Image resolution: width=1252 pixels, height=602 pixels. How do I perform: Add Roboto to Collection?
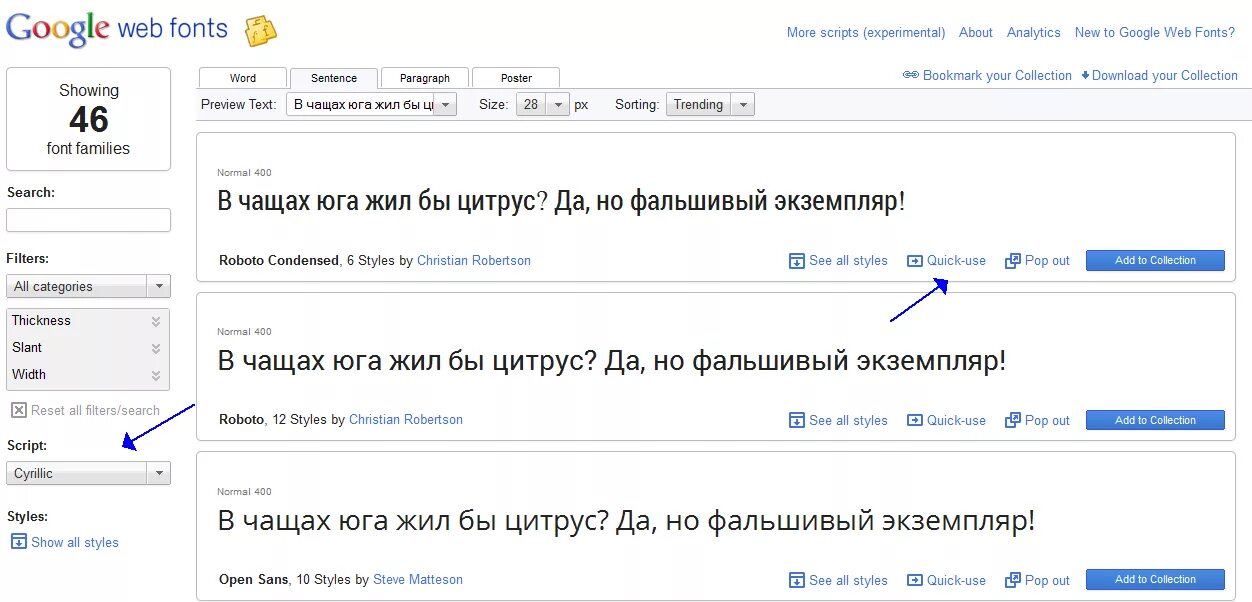(1155, 420)
